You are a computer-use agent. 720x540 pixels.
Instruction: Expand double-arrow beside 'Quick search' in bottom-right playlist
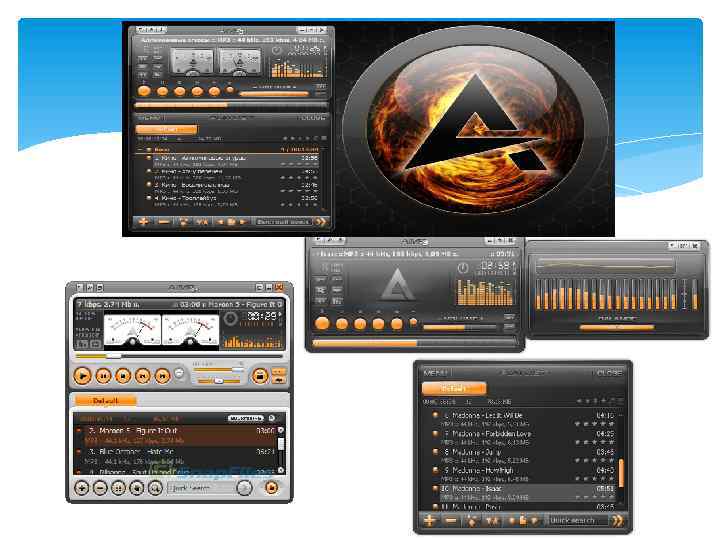click(618, 520)
